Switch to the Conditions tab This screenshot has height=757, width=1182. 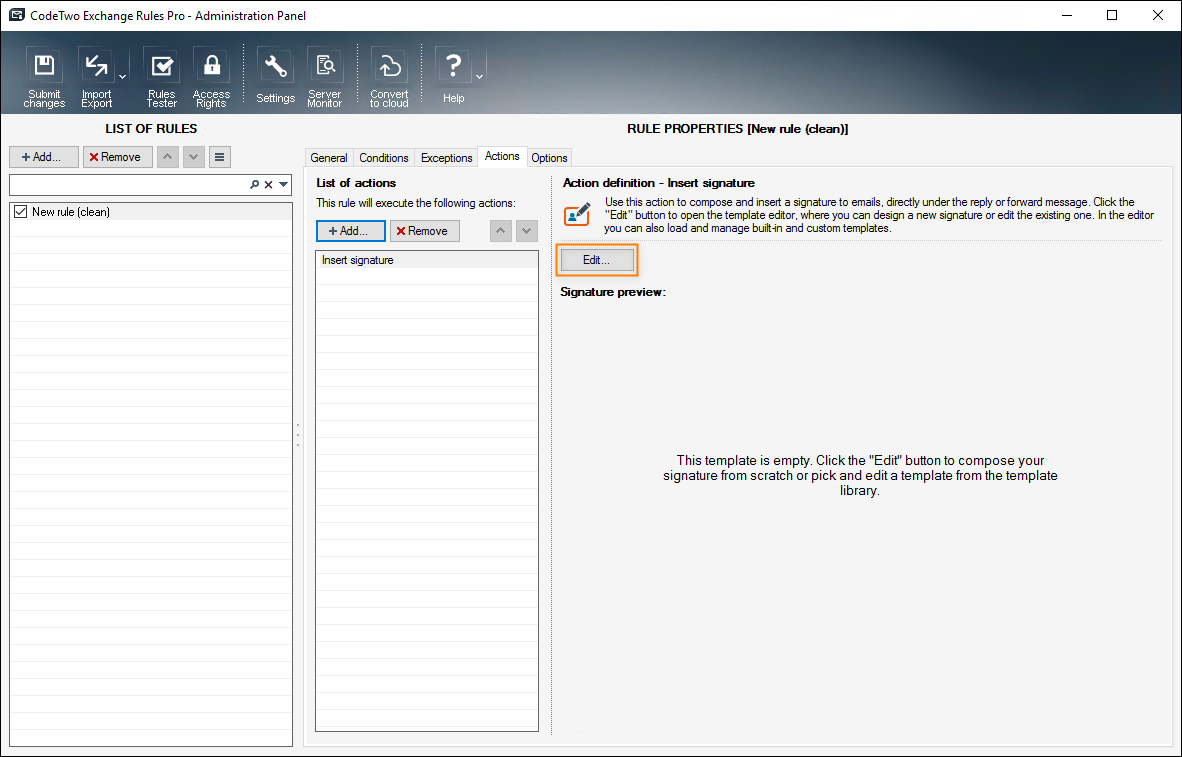tap(384, 158)
